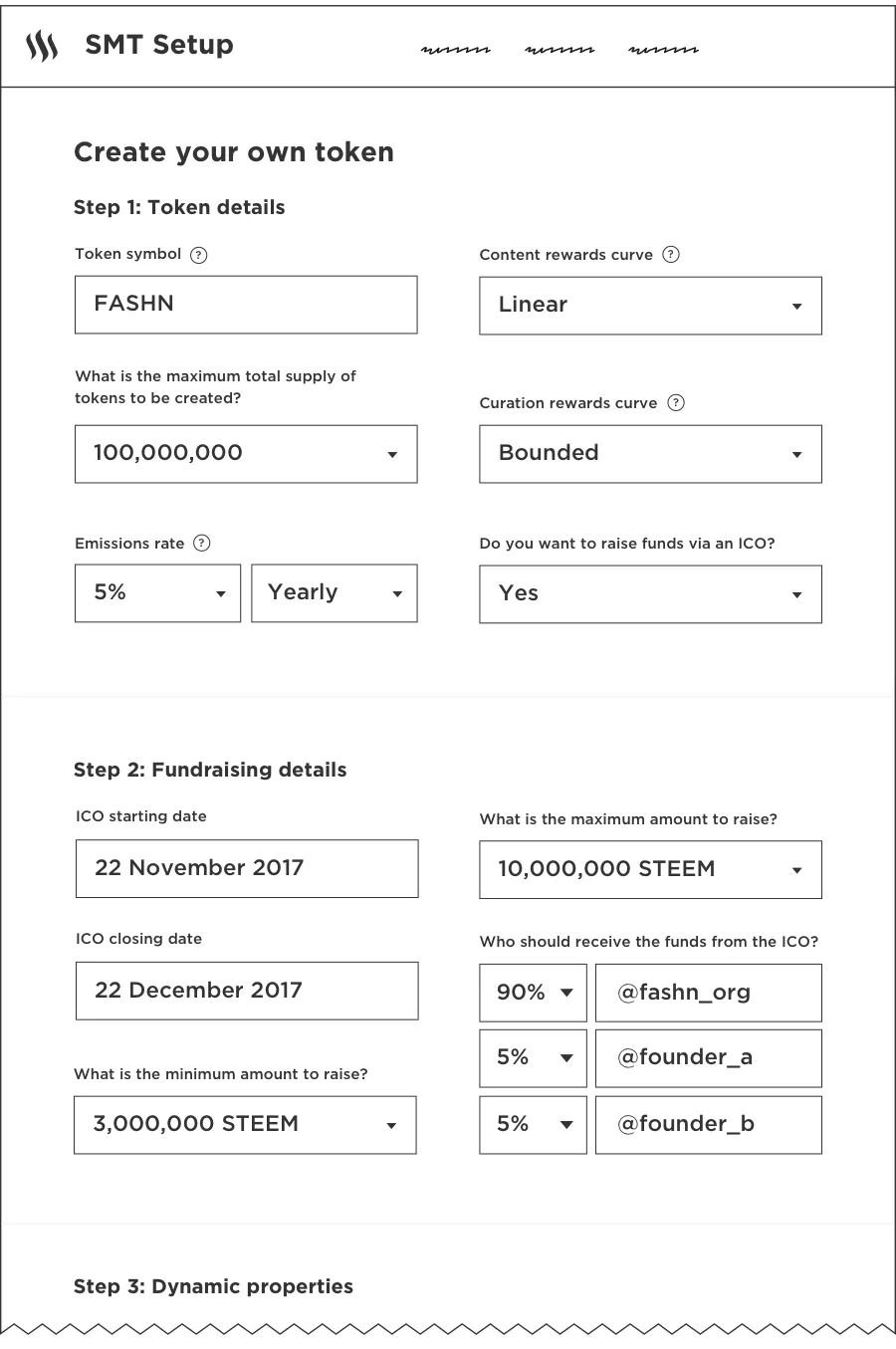The width and height of the screenshot is (896, 1349).
Task: Click ICO closing date field
Action: (247, 991)
